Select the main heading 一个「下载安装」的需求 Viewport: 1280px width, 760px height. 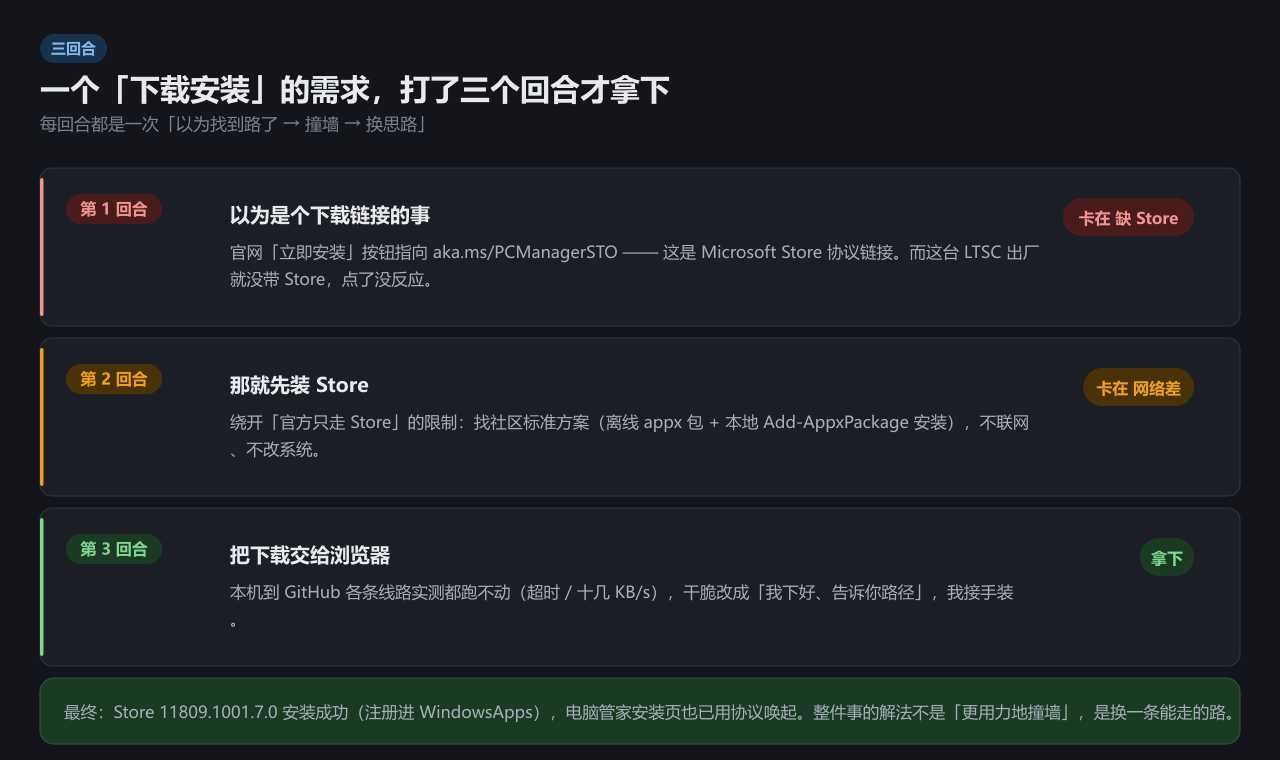(354, 91)
